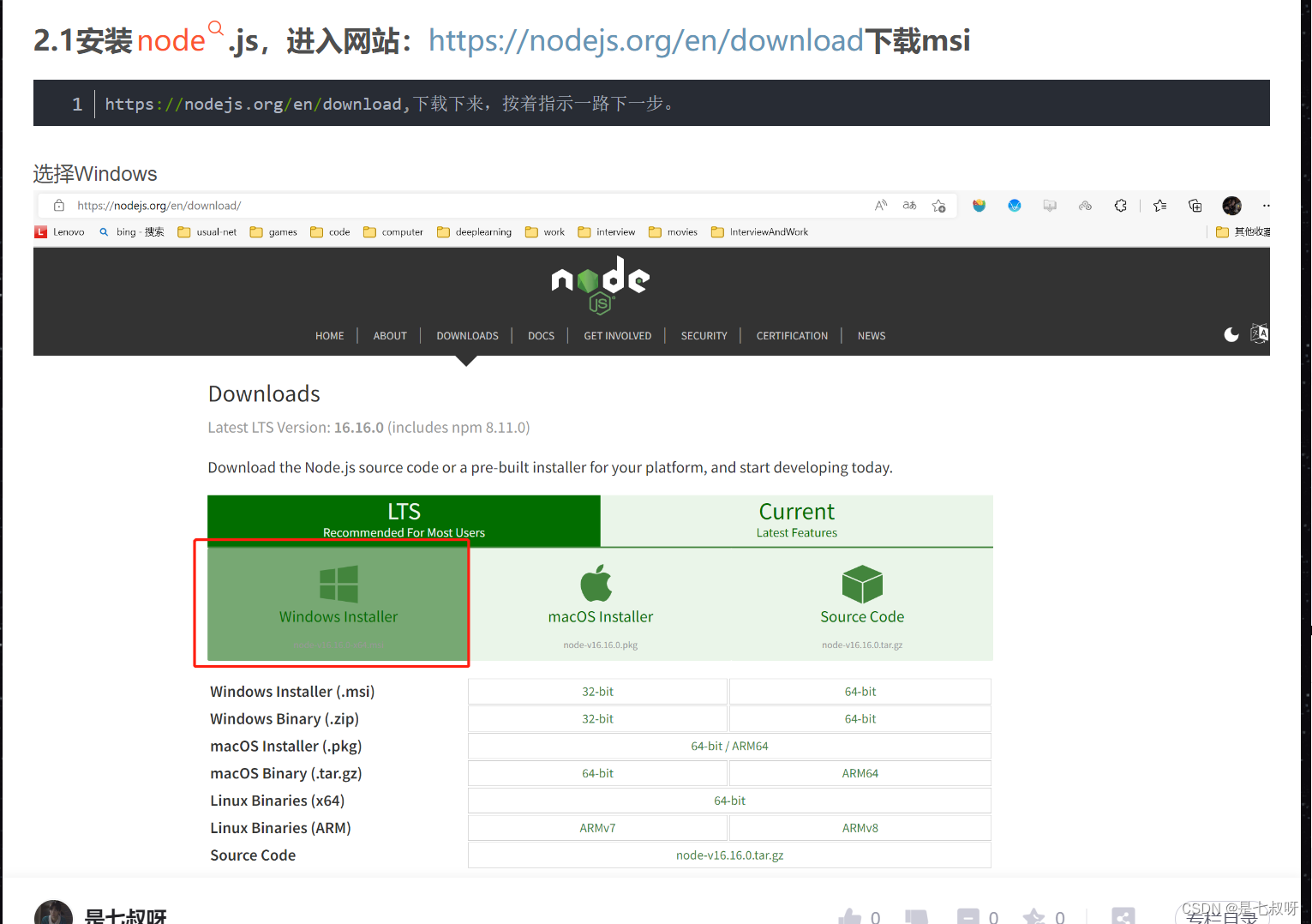Click the grey cloud-like extension icon
1312x924 pixels.
[x=1085, y=206]
